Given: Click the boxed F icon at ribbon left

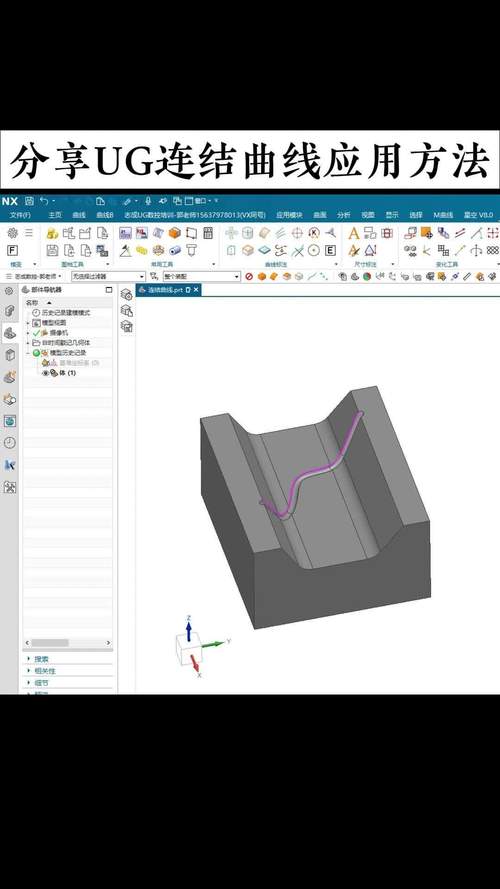Looking at the screenshot, I should click(12, 250).
